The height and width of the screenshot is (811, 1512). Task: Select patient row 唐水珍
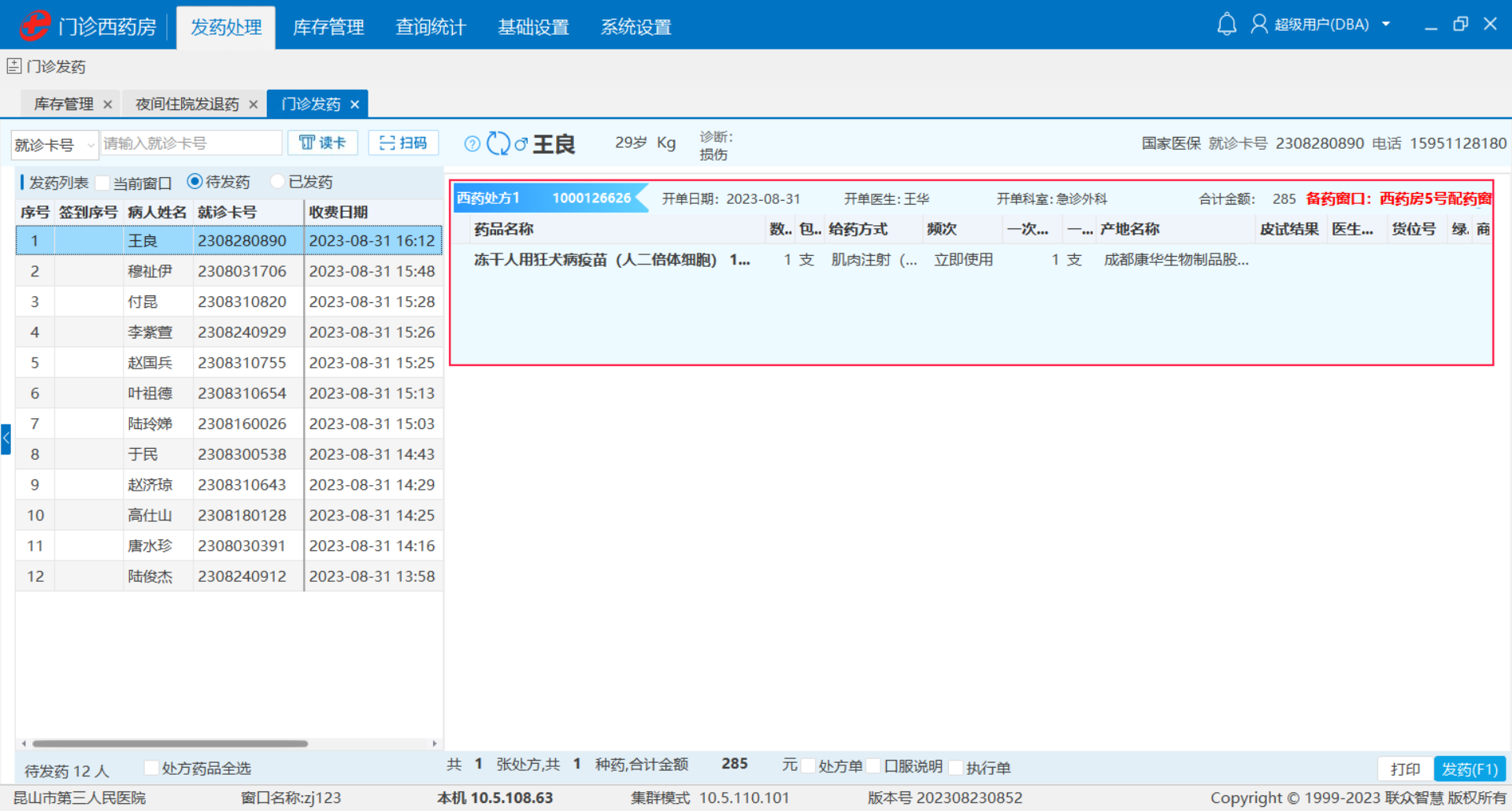point(228,546)
